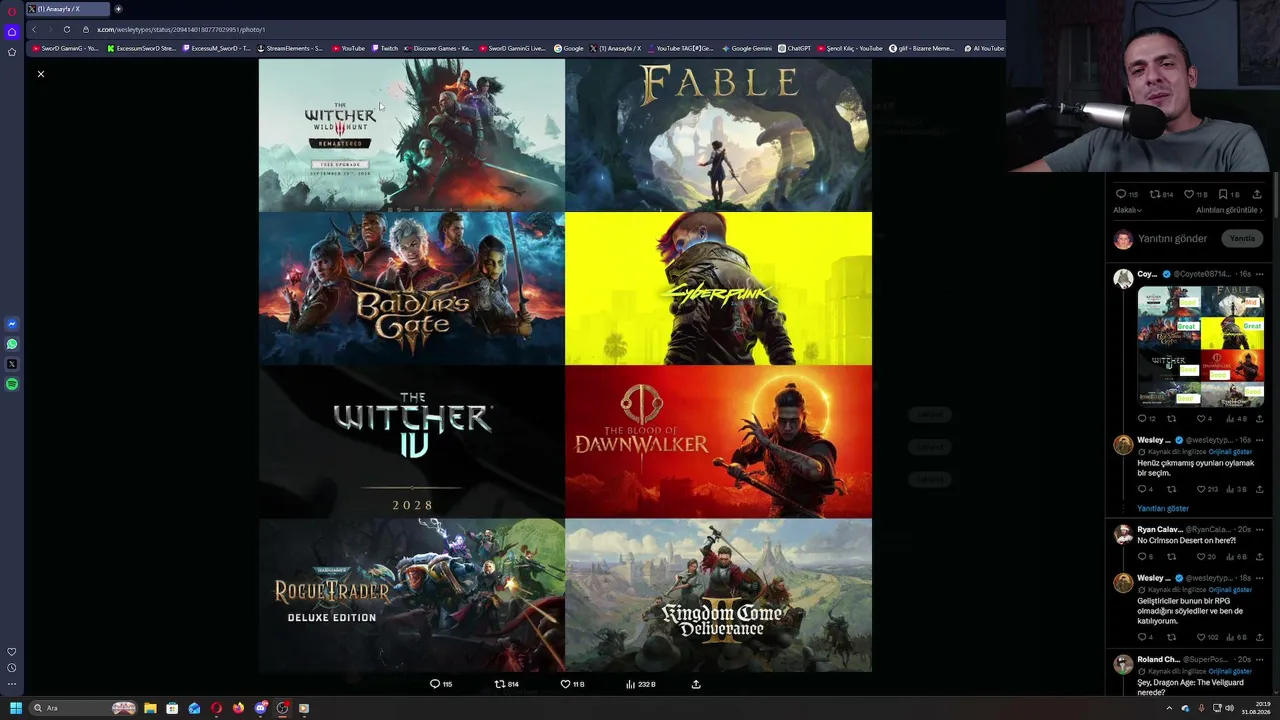Like Coyote's reply with the image
This screenshot has height=720, width=1280.
point(1201,419)
